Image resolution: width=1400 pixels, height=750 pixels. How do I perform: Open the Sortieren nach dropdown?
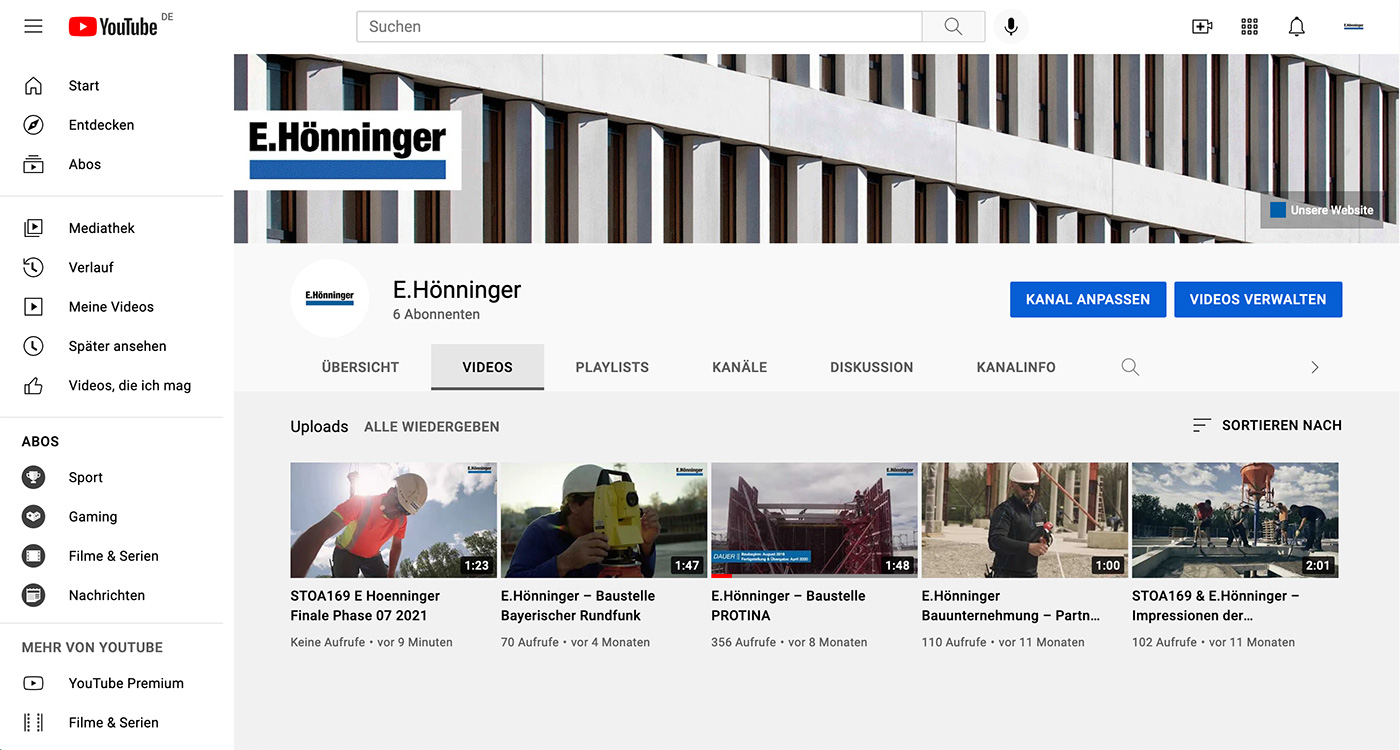[1267, 425]
